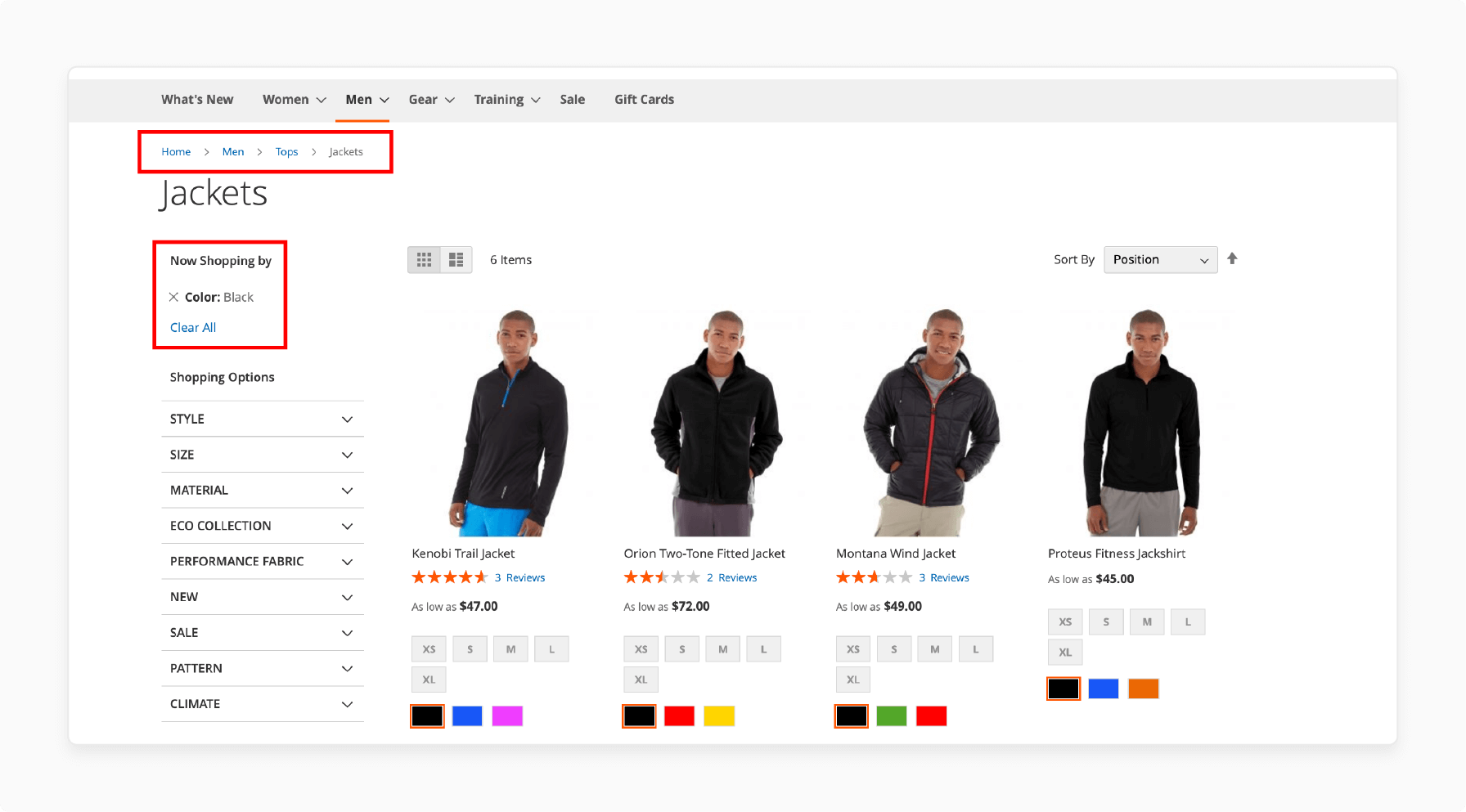
Task: Choose size M for Montana Wind Jacket
Action: click(x=935, y=649)
